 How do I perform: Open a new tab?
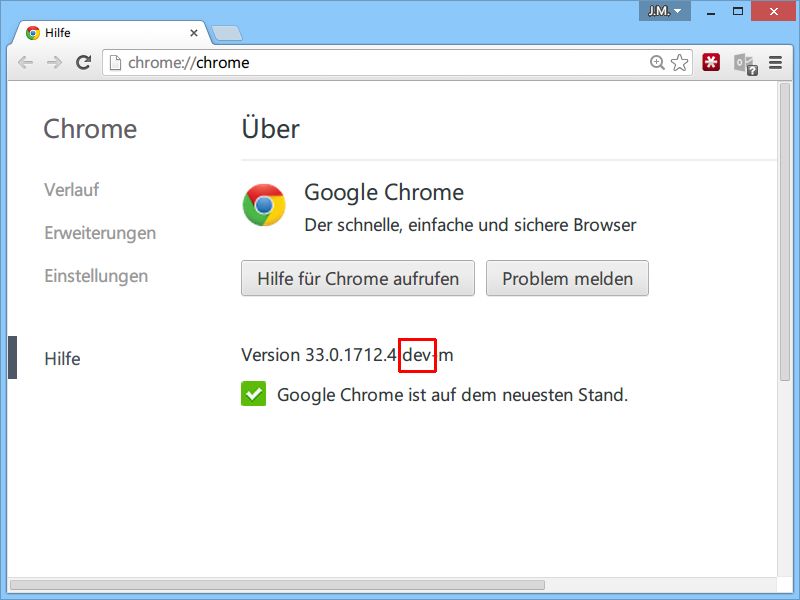227,33
